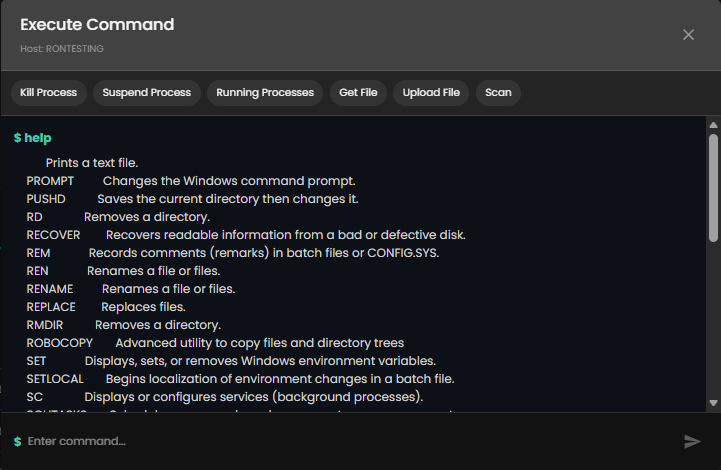This screenshot has width=721, height=470.
Task: Click the SETLOCAL line in the help output
Action: point(55,379)
